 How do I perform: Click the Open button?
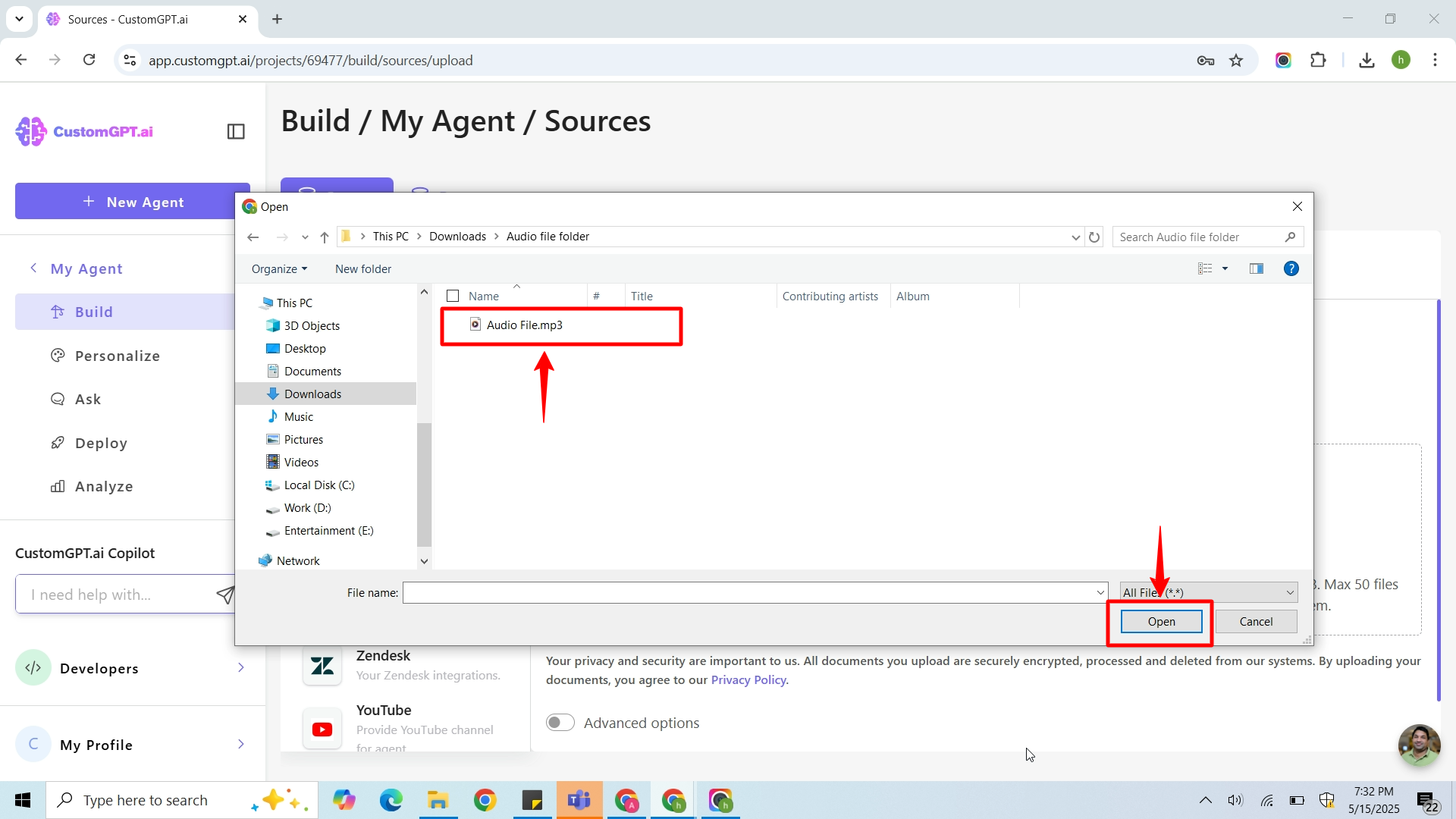[x=1161, y=622]
